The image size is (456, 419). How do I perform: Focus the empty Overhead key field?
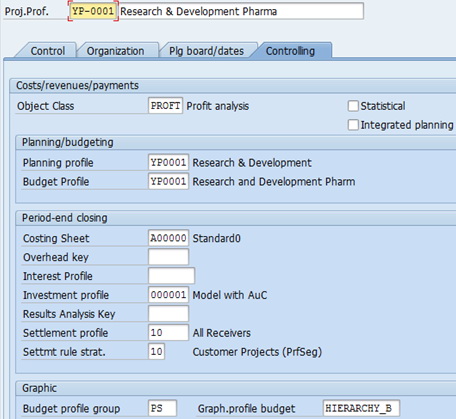pyautogui.click(x=168, y=257)
